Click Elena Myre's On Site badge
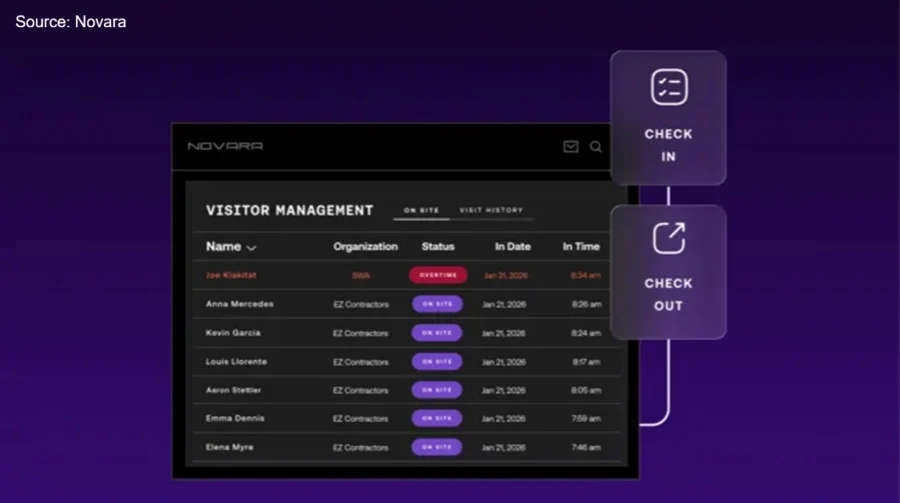The image size is (900, 503). [437, 447]
